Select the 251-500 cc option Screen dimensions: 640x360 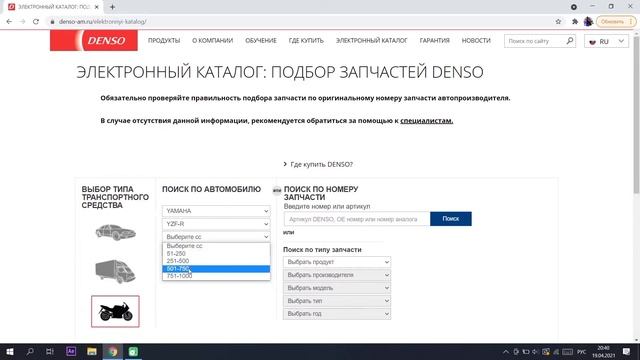216,261
